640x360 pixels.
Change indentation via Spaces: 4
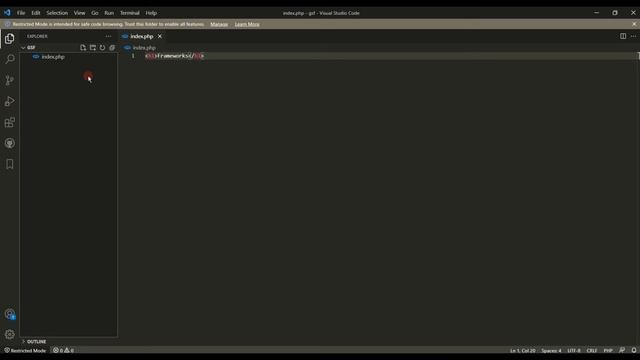[x=551, y=351]
